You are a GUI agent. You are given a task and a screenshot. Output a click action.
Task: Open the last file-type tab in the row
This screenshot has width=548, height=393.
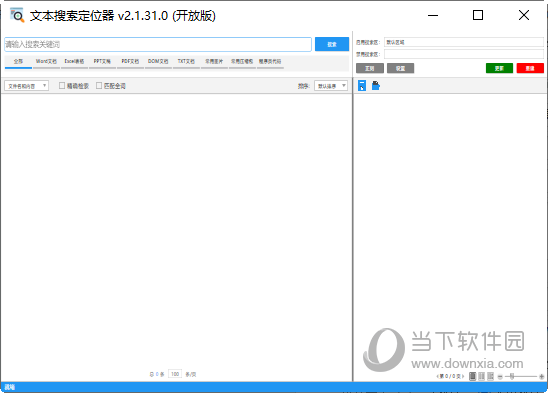click(x=270, y=62)
